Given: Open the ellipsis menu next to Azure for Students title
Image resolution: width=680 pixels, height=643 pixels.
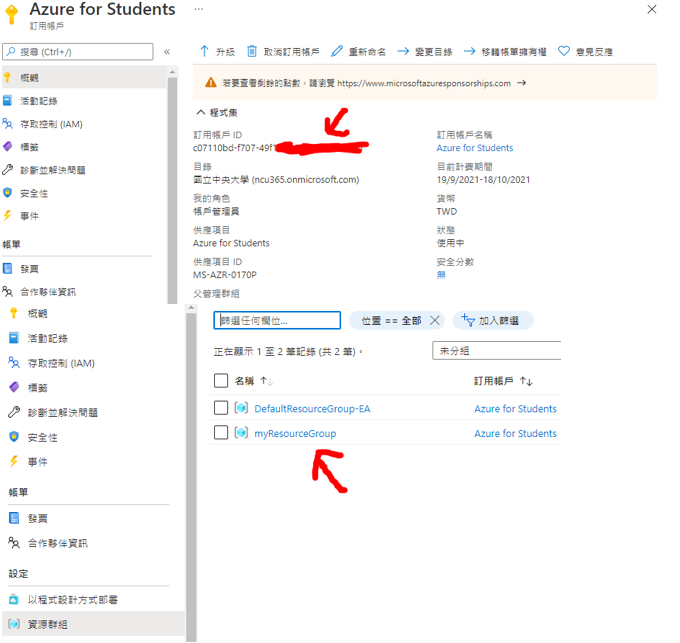Looking at the screenshot, I should pos(199,9).
